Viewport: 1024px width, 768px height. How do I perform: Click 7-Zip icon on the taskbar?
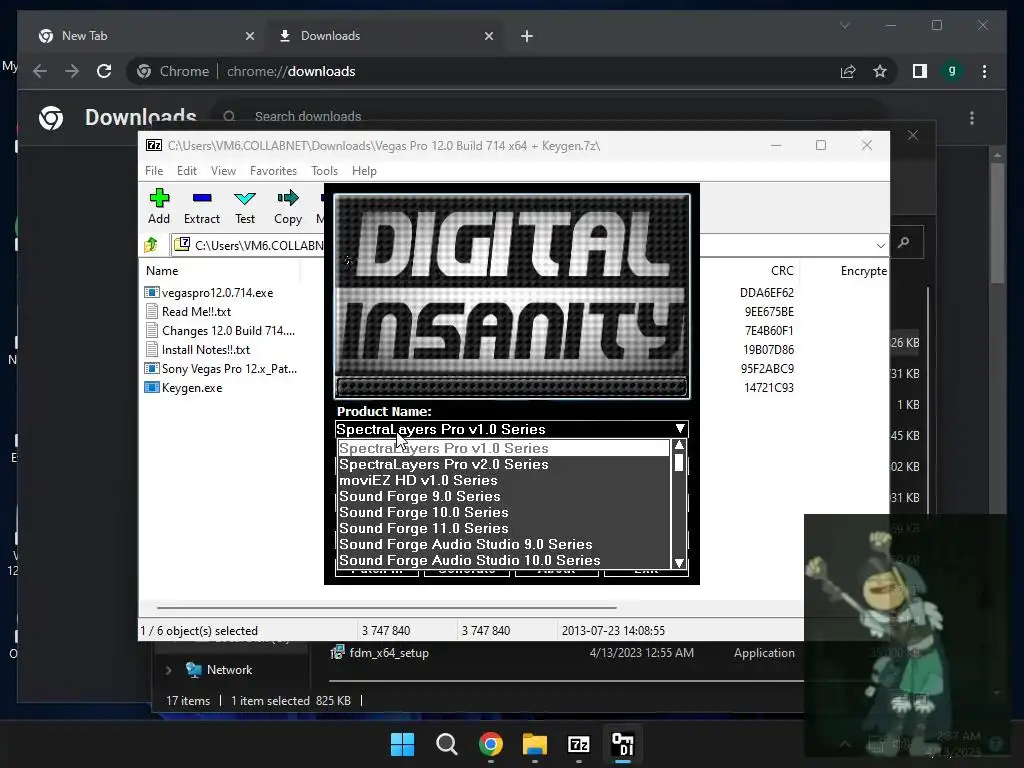579,744
